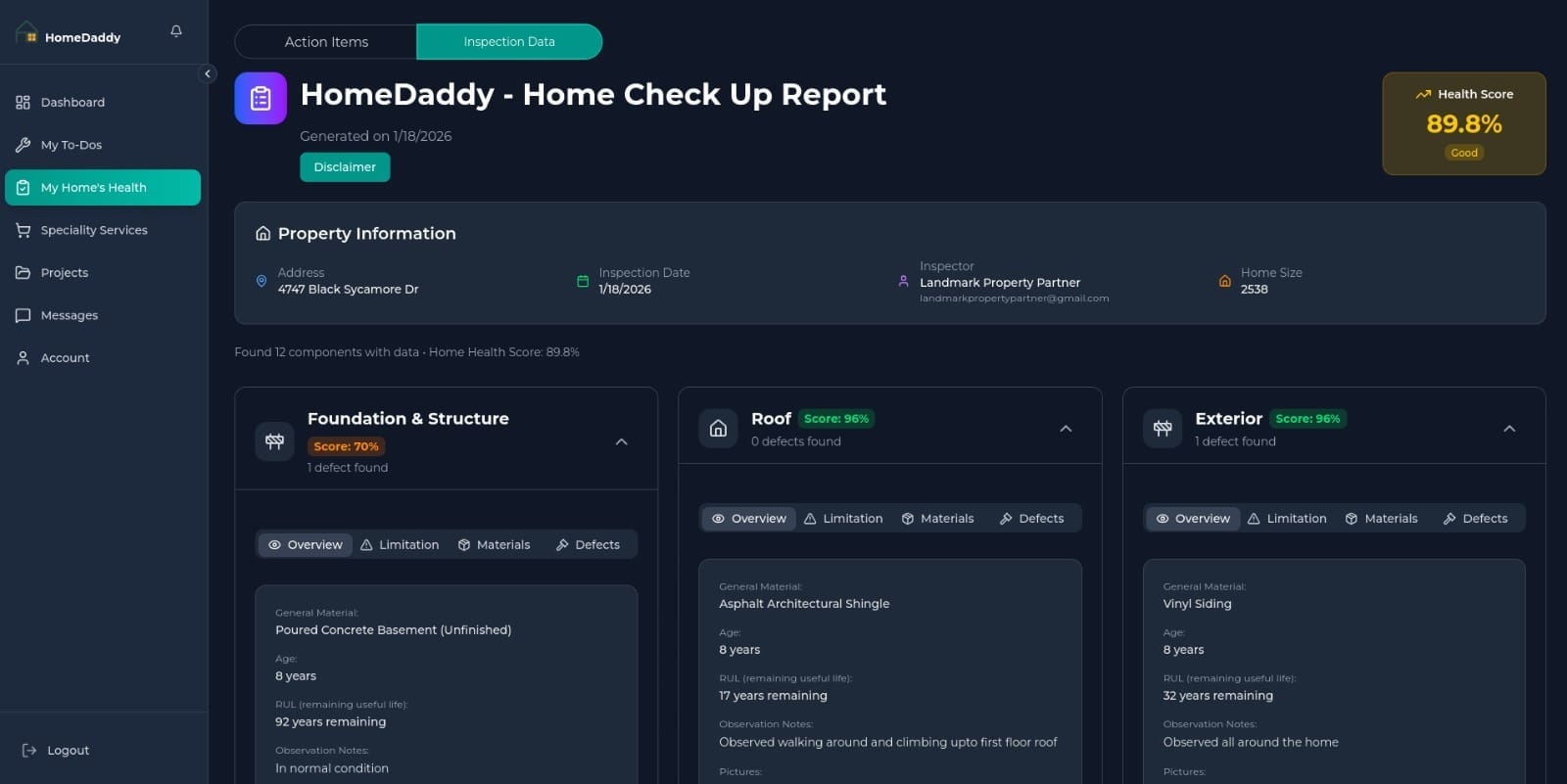
Task: Click address 4747 Black Sycamore Dr
Action: 348,290
